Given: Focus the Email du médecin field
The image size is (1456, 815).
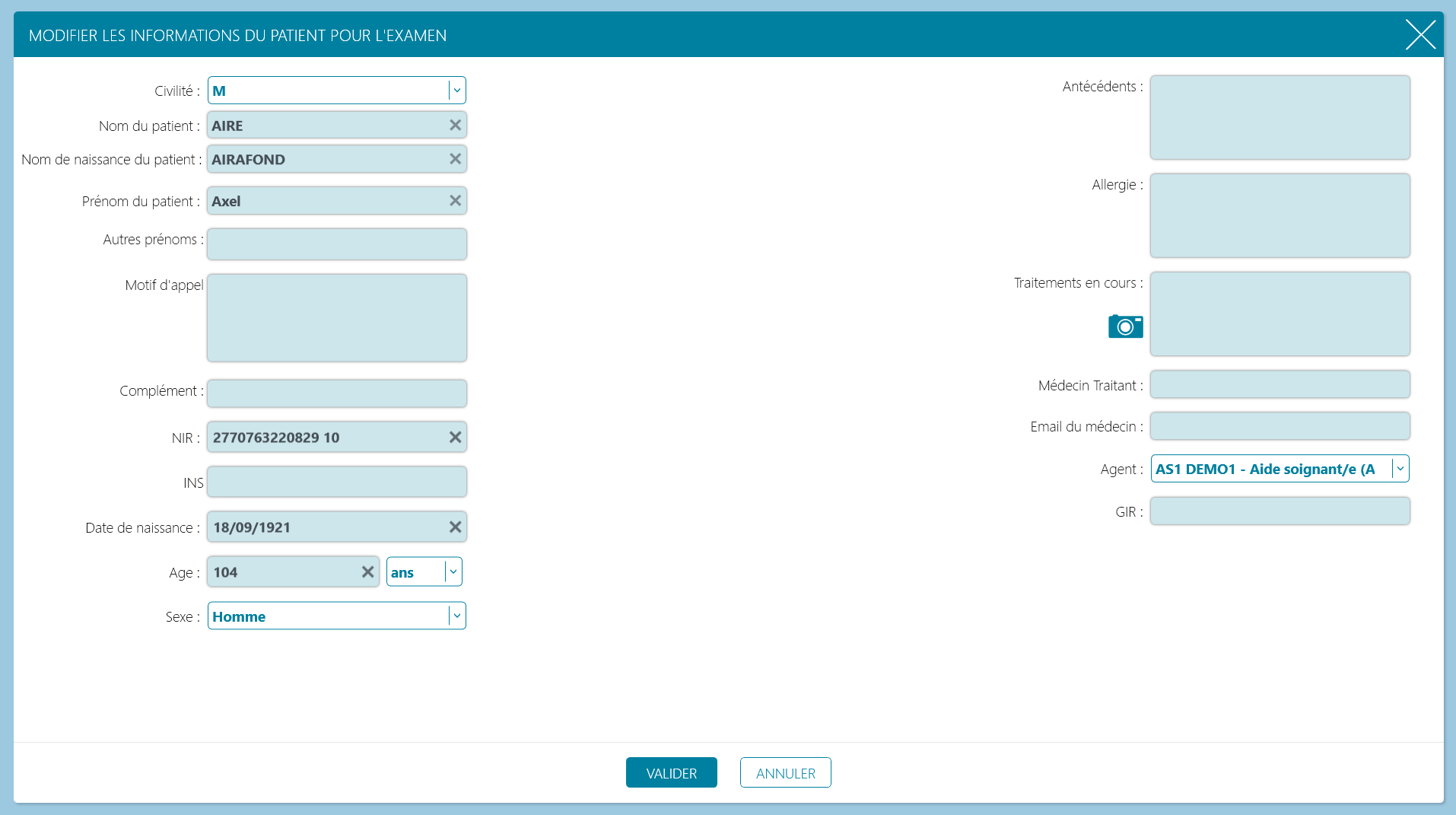Looking at the screenshot, I should [1280, 426].
